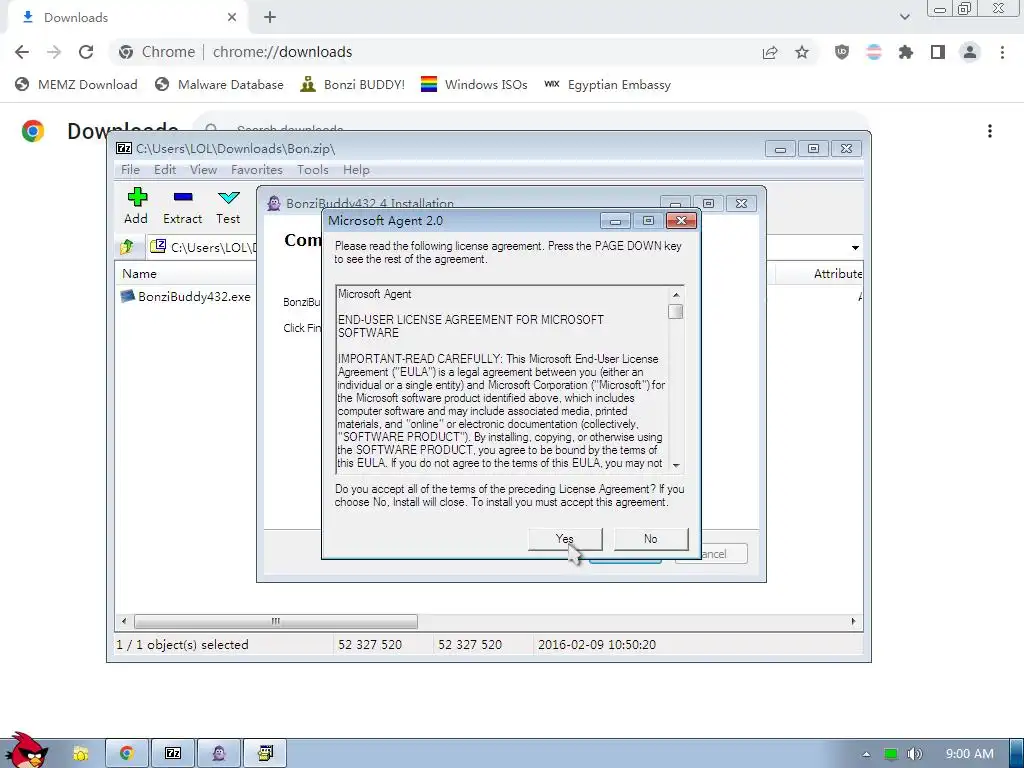Screen dimensions: 1024x768
Task: Open the Bonzi BUDDY! bookmark
Action: tap(353, 85)
